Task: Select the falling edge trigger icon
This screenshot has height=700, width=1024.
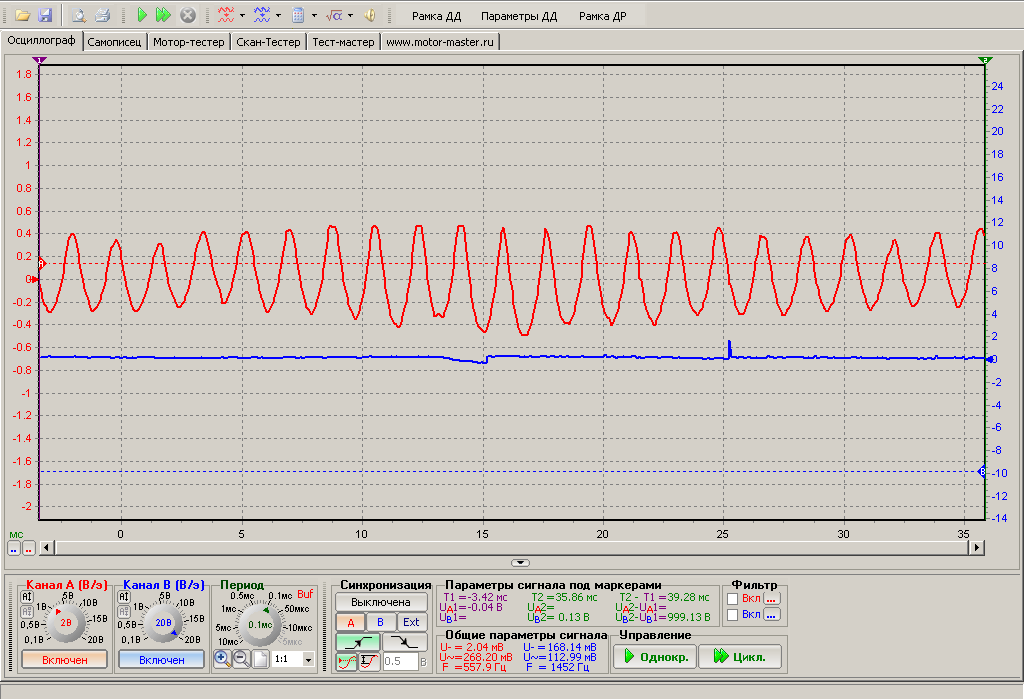Action: tap(405, 642)
